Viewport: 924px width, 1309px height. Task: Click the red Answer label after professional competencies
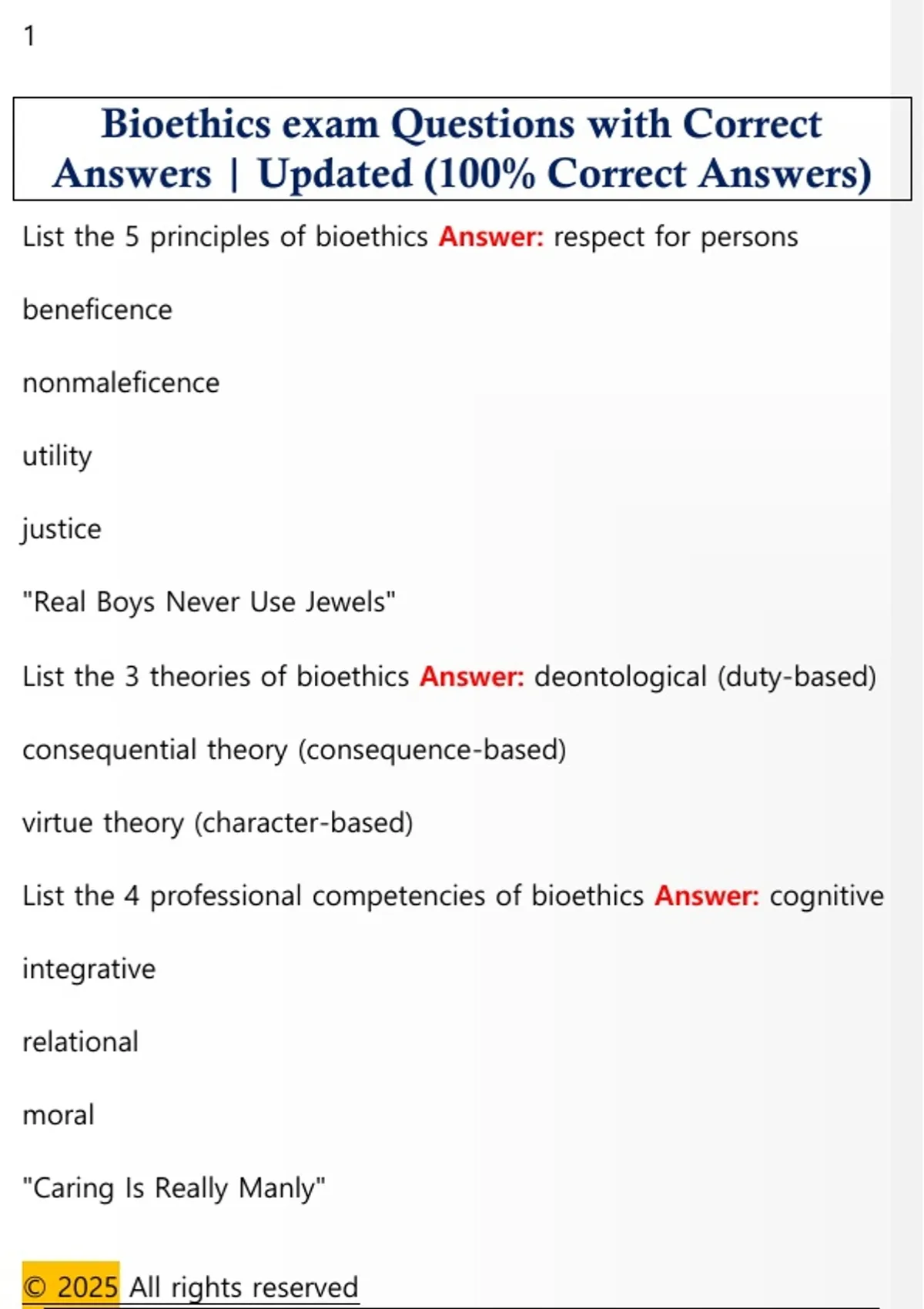706,896
